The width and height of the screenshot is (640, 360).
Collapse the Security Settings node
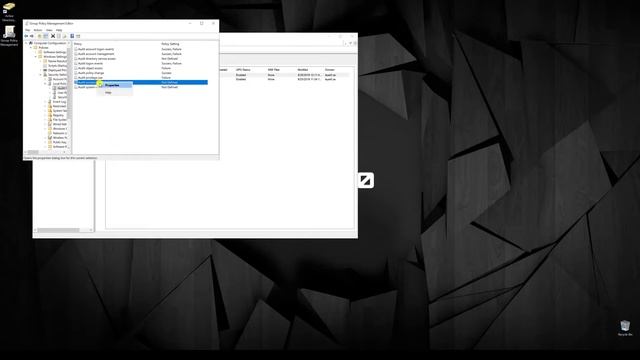40,75
